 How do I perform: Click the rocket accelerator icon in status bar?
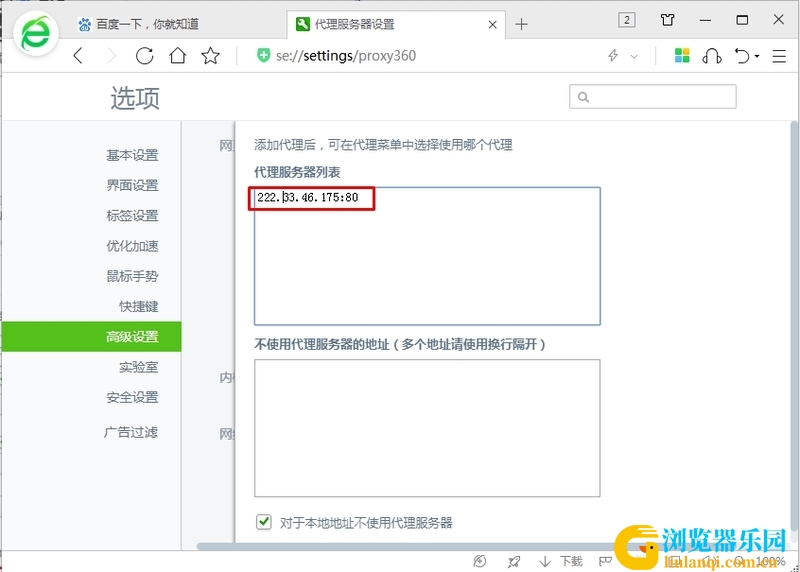click(514, 562)
